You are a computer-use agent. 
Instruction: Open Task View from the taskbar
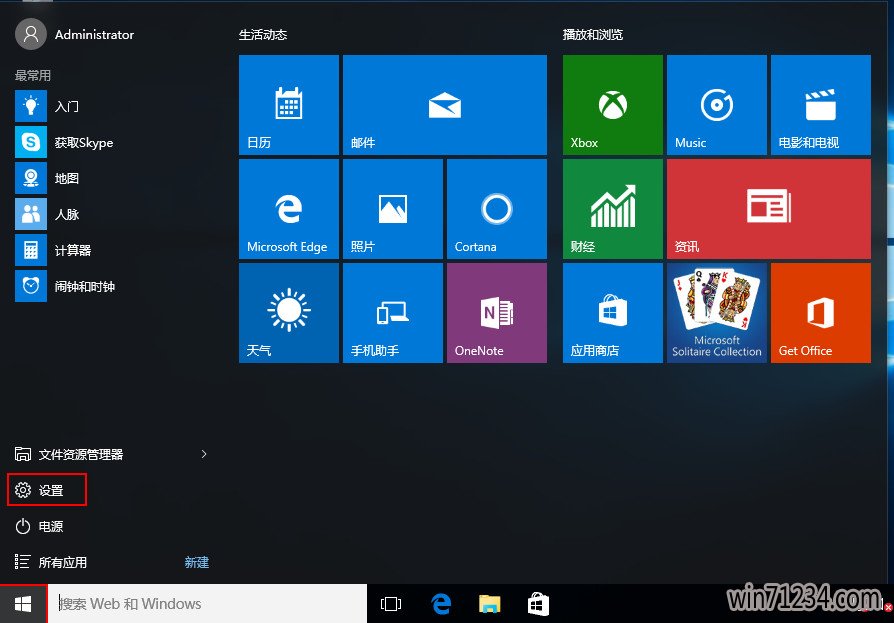coord(391,604)
